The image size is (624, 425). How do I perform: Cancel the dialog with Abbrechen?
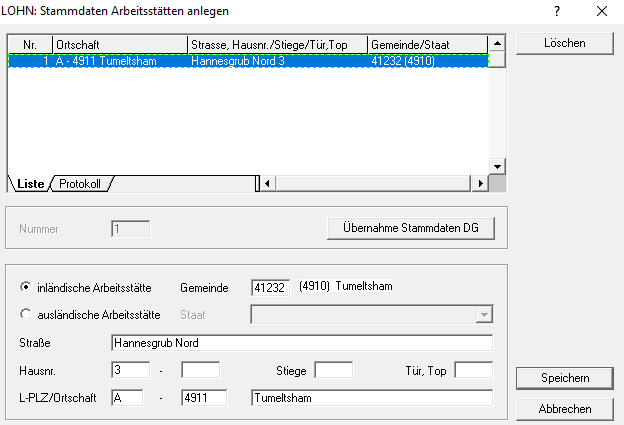click(x=565, y=408)
